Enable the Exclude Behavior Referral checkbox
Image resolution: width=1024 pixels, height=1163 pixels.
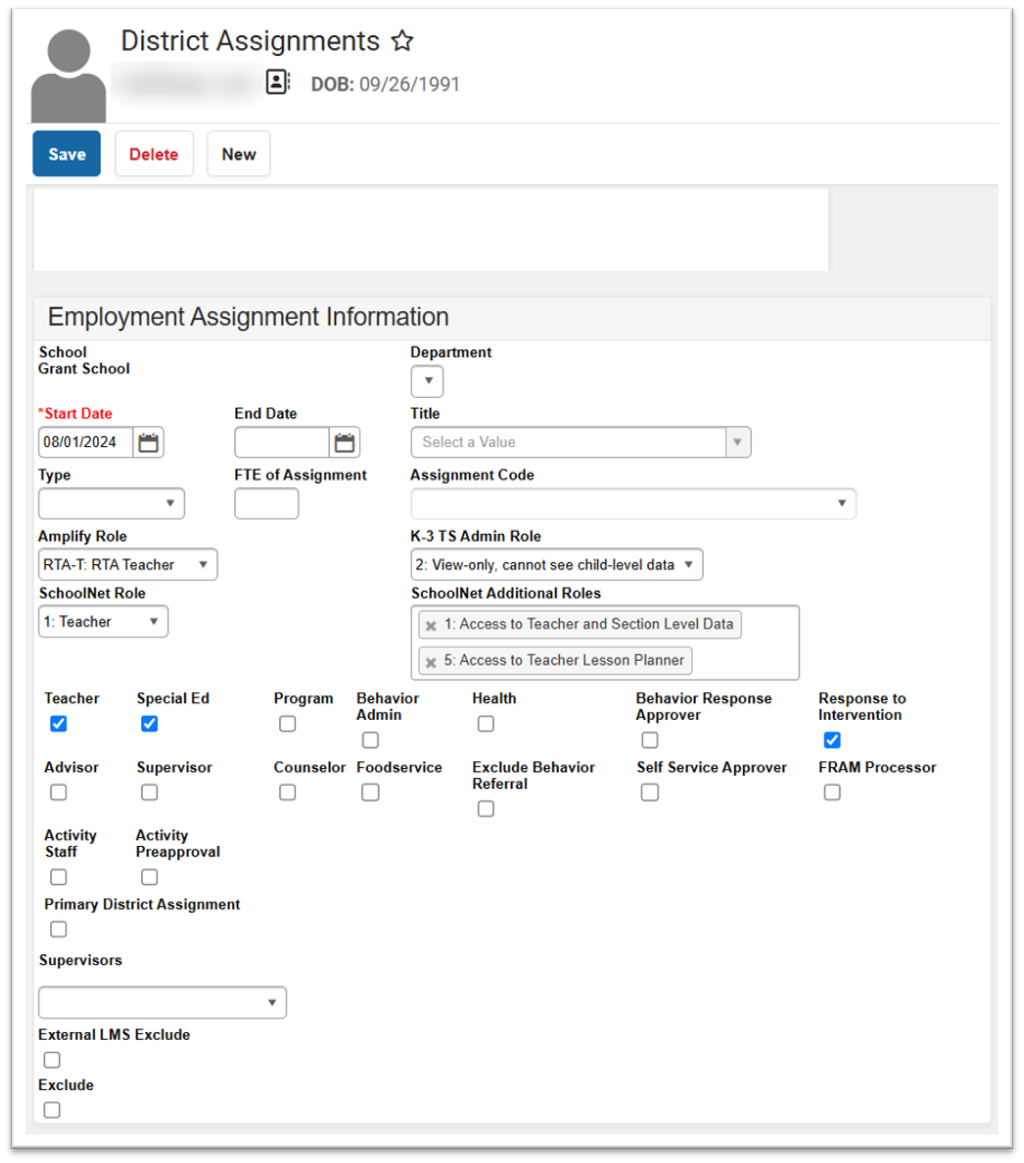click(x=486, y=809)
